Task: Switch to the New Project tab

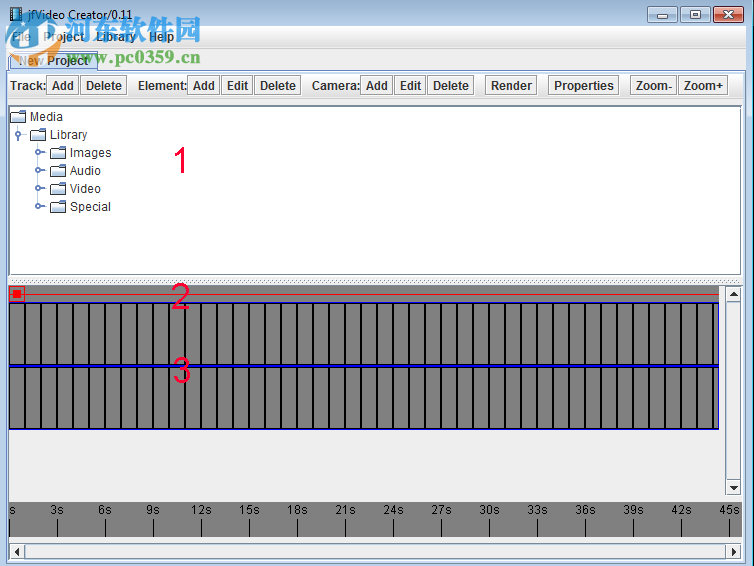Action: [53, 61]
